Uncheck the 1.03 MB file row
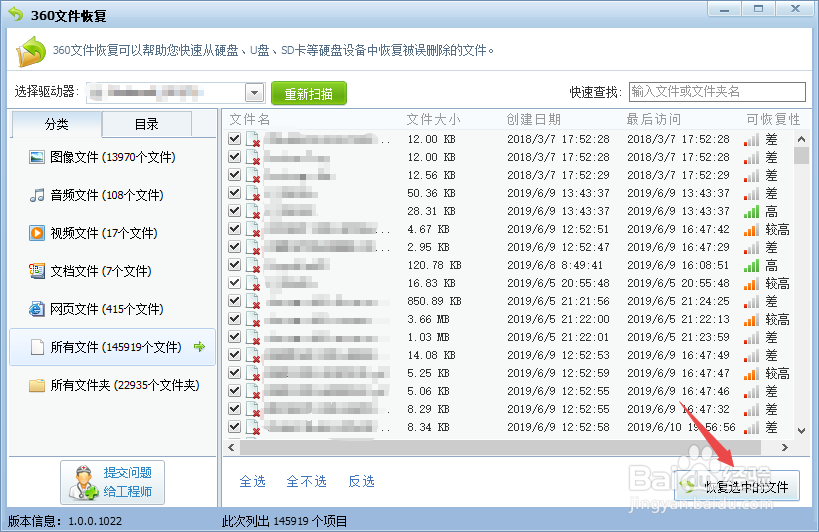The width and height of the screenshot is (819, 532). [x=235, y=337]
